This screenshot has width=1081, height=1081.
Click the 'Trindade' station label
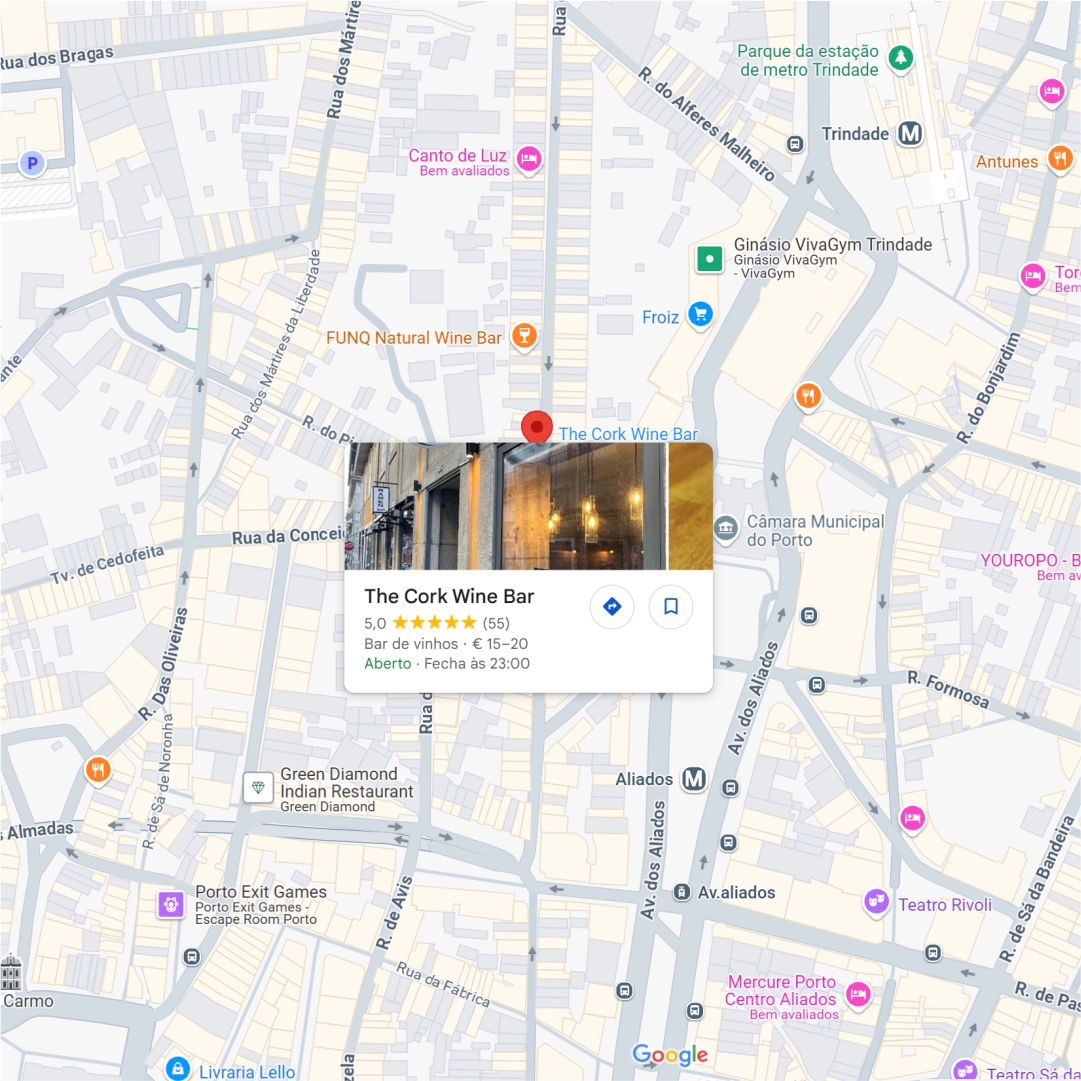pyautogui.click(x=855, y=134)
